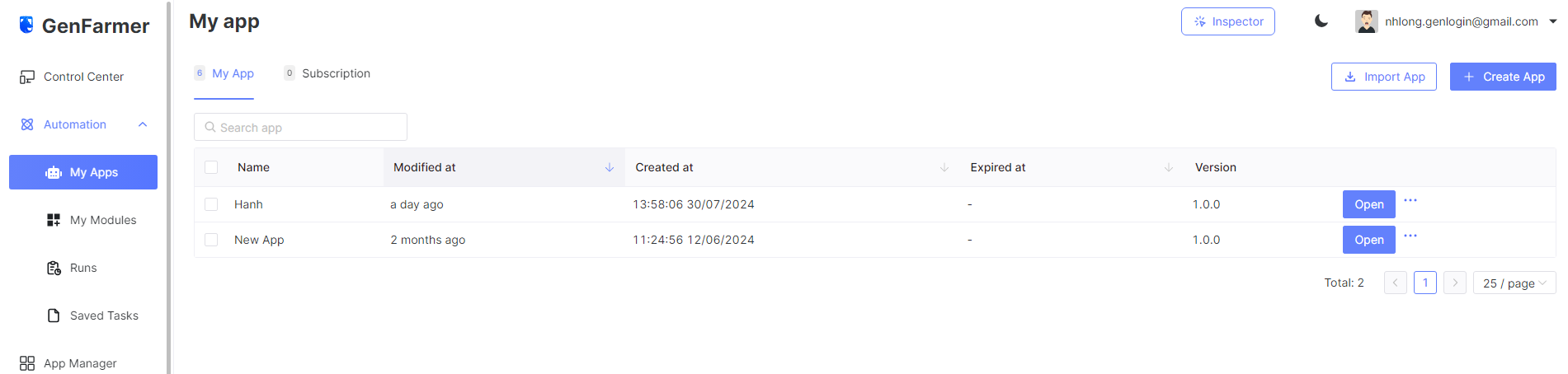This screenshot has width=1568, height=374.
Task: Open the account email dropdown arrow
Action: pos(1552,21)
